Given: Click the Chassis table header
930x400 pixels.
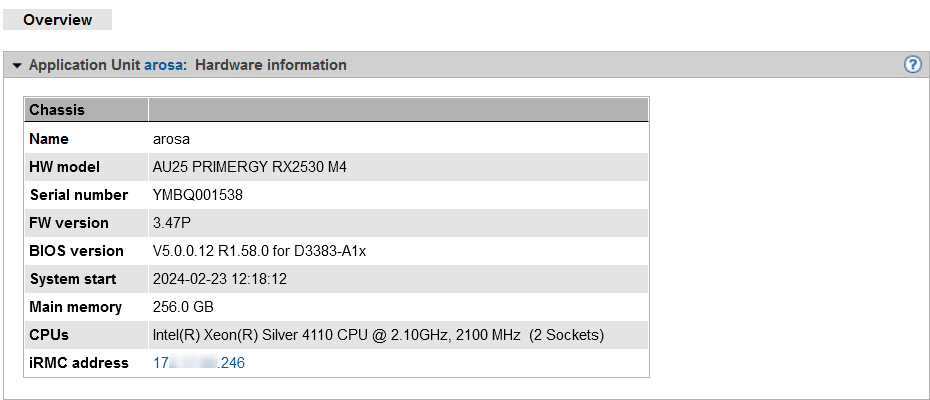Looking at the screenshot, I should pyautogui.click(x=57, y=110).
